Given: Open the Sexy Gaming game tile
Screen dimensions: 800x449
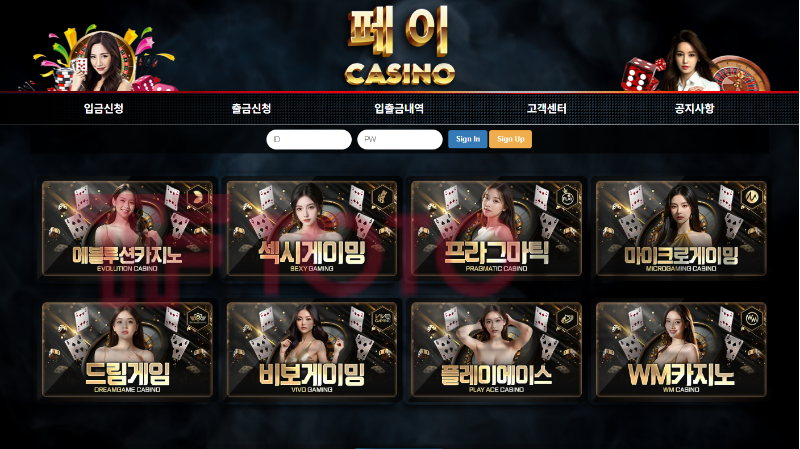Looking at the screenshot, I should coord(312,229).
